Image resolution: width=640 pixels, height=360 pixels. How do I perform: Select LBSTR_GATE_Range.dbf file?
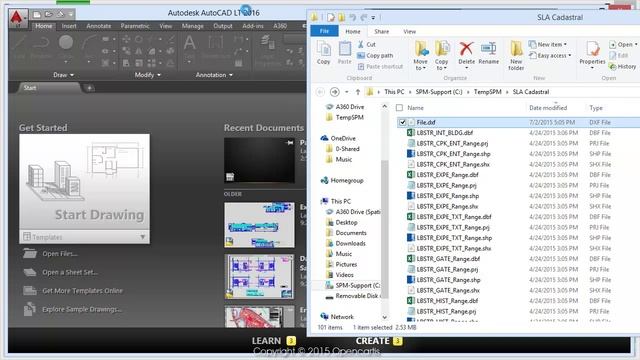point(448,259)
